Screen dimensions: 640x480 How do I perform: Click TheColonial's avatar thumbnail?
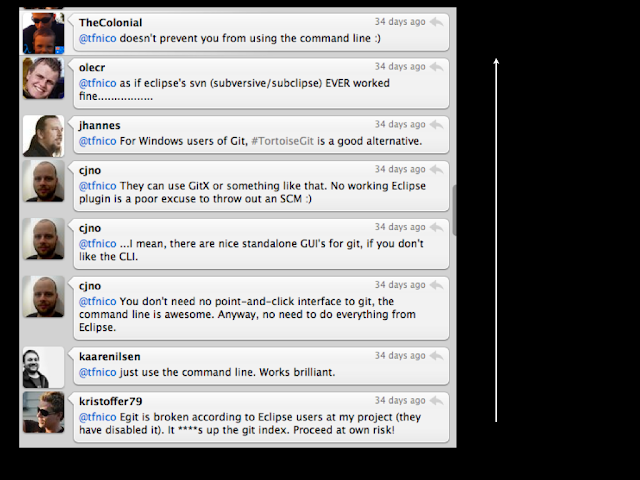tap(43, 32)
